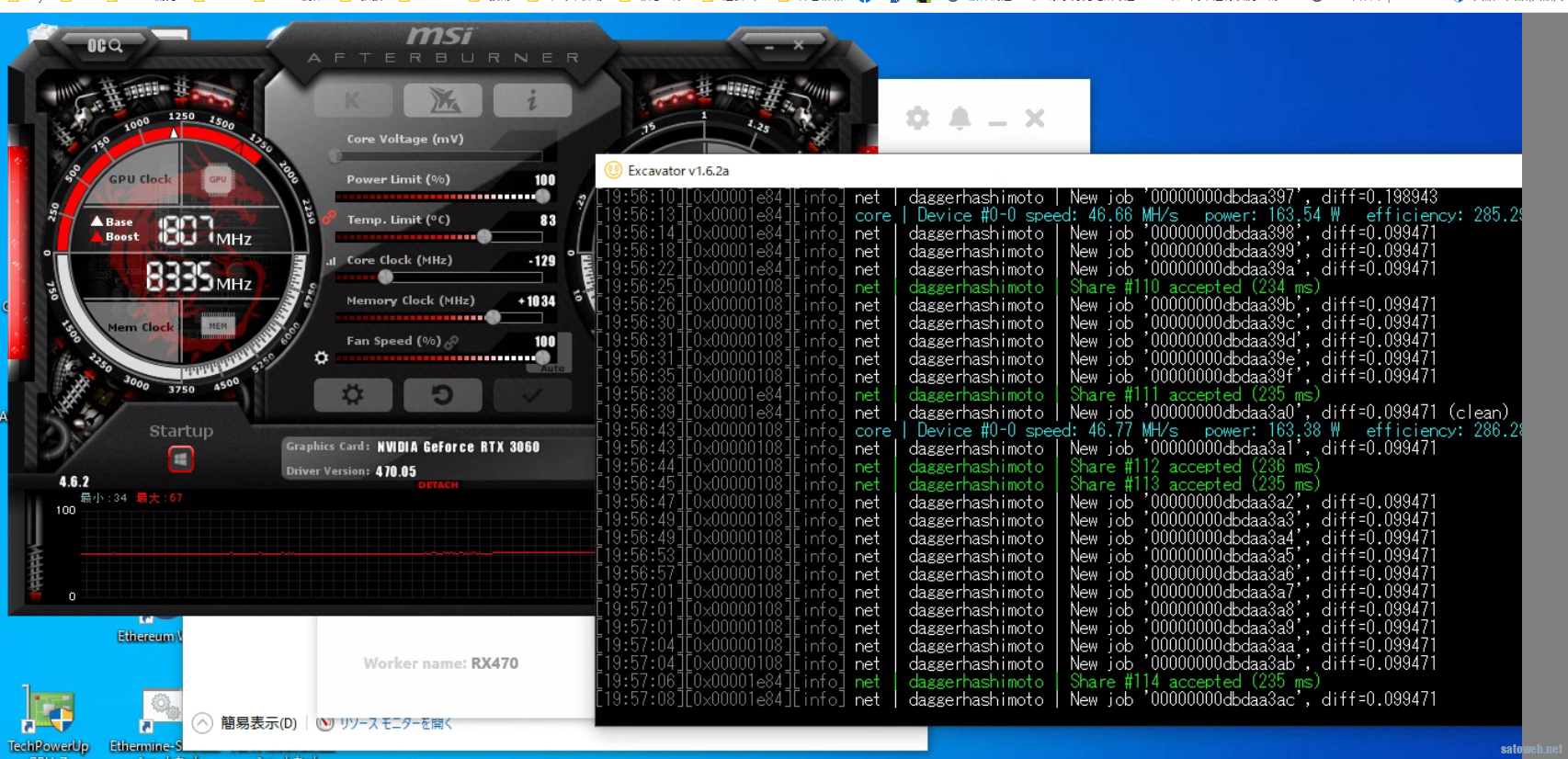Open notifications bell in the white background window
The width and height of the screenshot is (1568, 759).
tap(960, 118)
